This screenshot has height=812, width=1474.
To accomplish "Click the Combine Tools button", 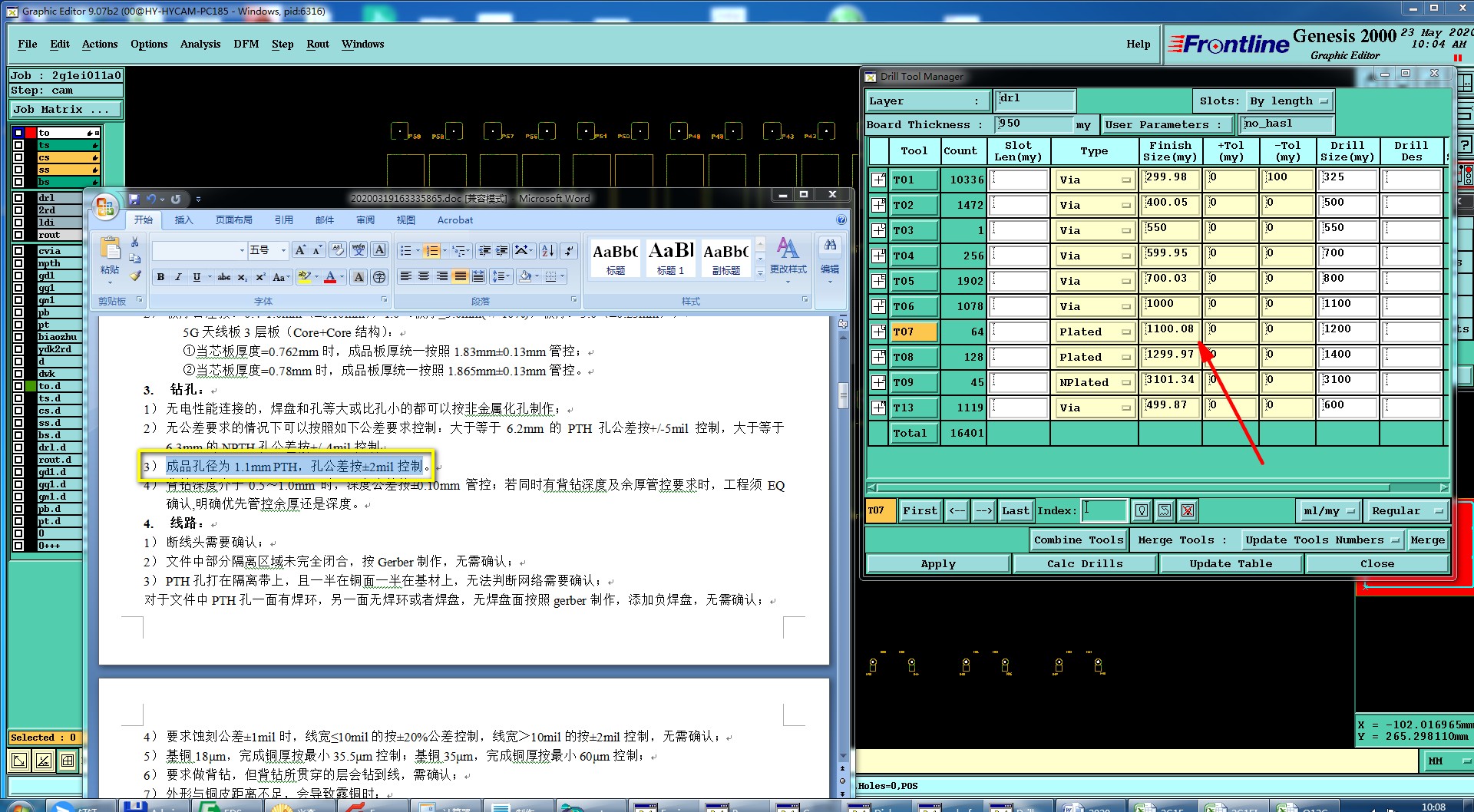I will (1078, 540).
